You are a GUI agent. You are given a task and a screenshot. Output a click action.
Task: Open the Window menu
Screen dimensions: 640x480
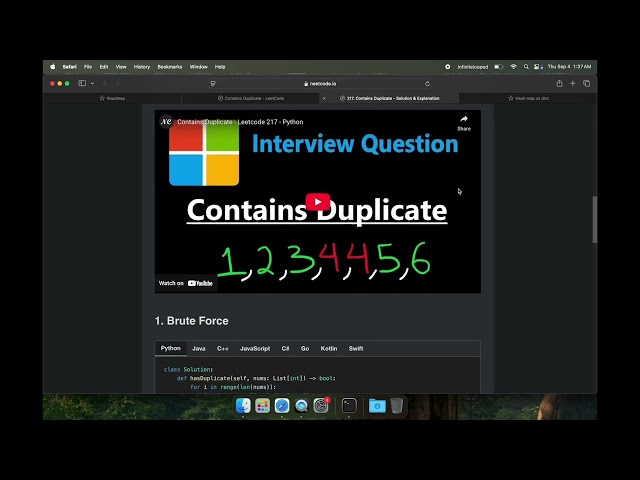(x=199, y=67)
